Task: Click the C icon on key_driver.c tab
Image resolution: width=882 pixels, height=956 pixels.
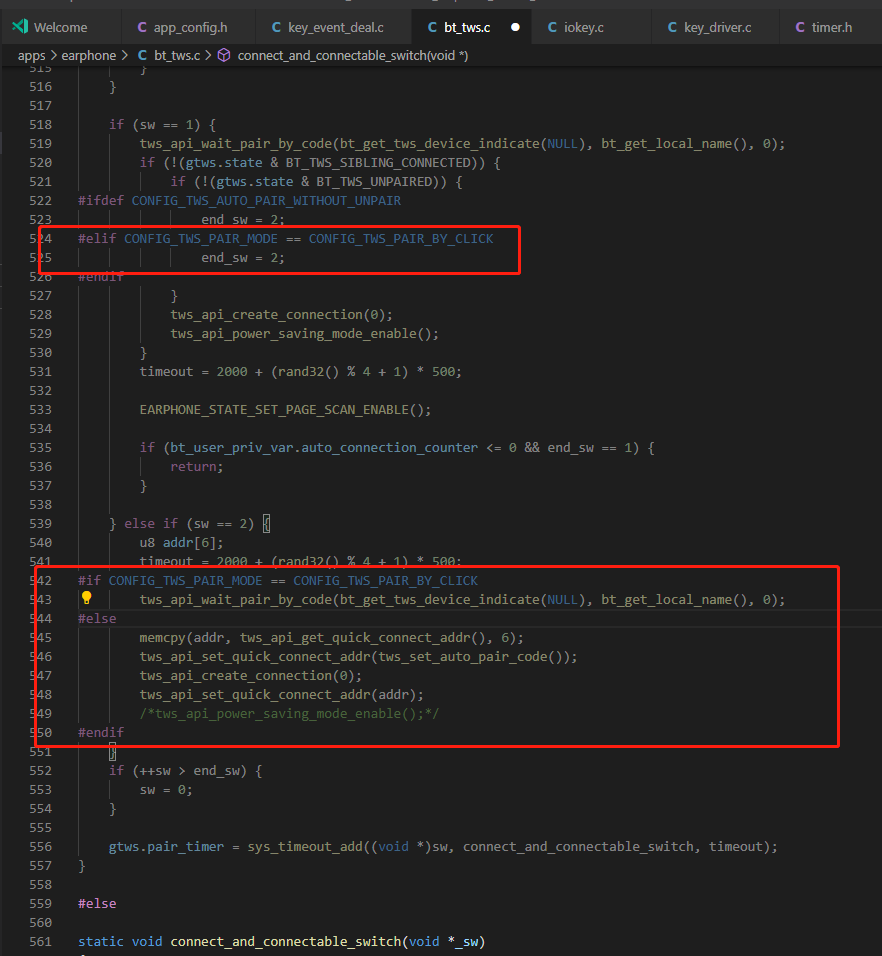Action: 672,27
